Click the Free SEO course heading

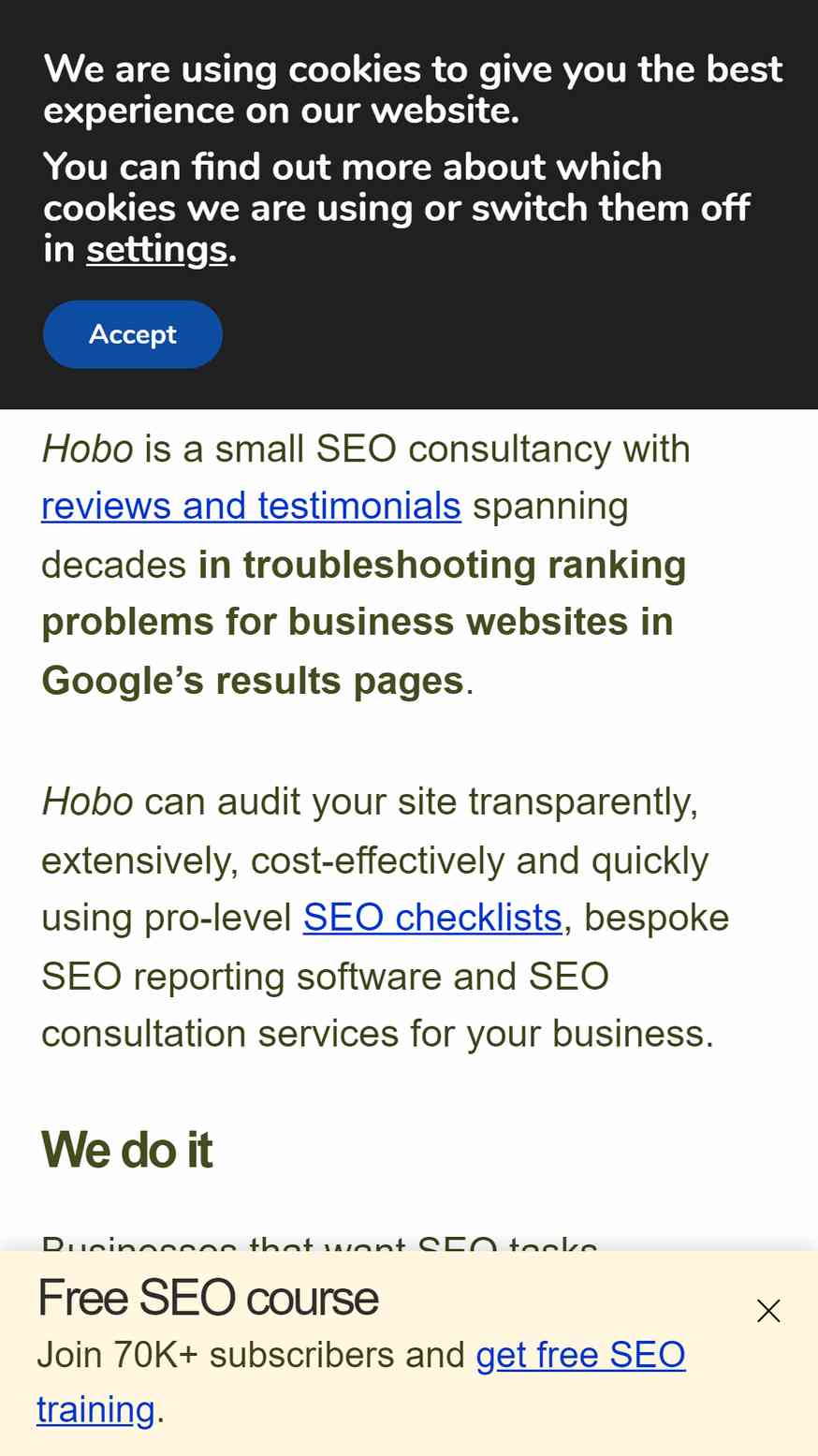coord(208,1298)
